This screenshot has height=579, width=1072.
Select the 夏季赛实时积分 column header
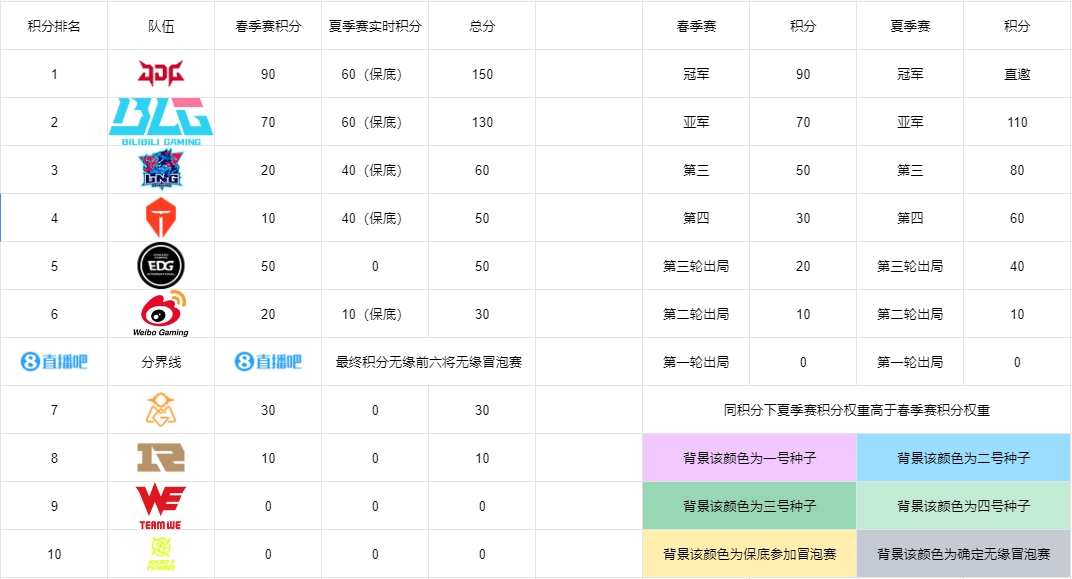click(375, 26)
